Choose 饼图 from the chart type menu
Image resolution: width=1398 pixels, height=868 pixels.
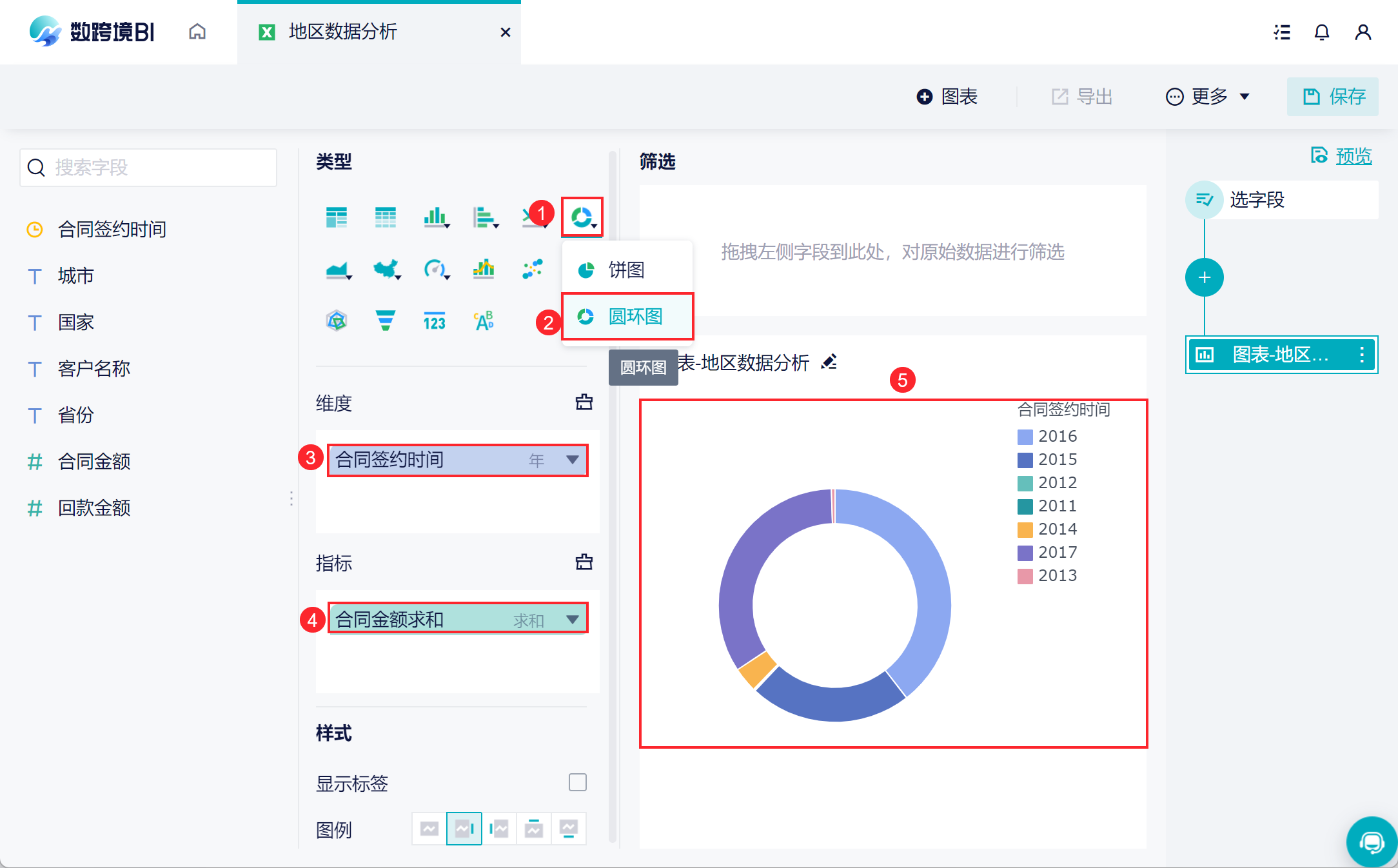[626, 270]
